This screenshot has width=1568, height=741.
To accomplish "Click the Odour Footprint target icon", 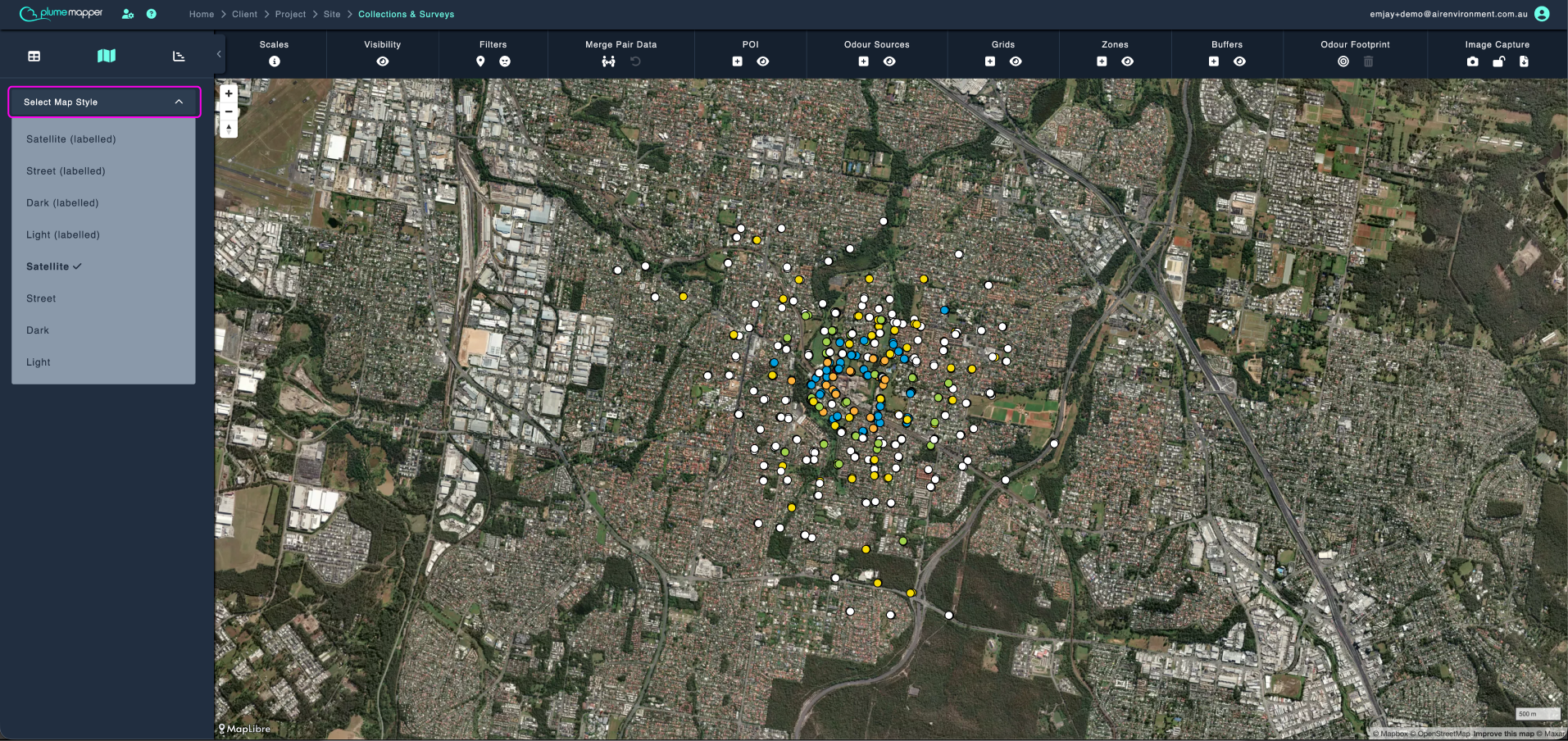I will pyautogui.click(x=1343, y=61).
